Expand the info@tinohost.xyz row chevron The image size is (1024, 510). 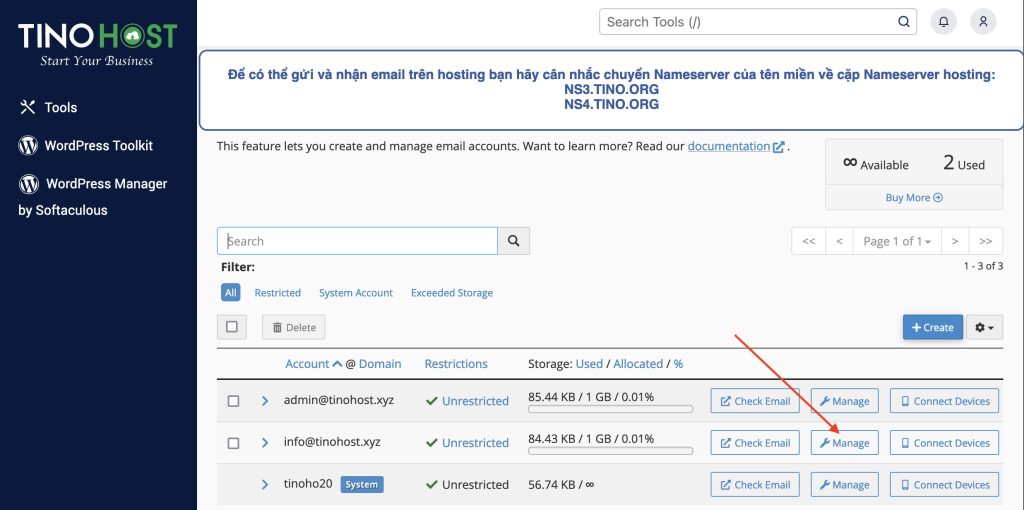pyautogui.click(x=264, y=443)
